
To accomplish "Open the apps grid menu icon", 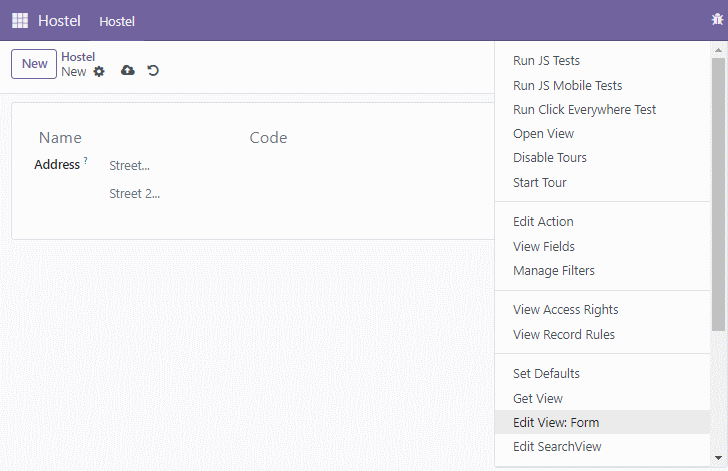I will [20, 20].
